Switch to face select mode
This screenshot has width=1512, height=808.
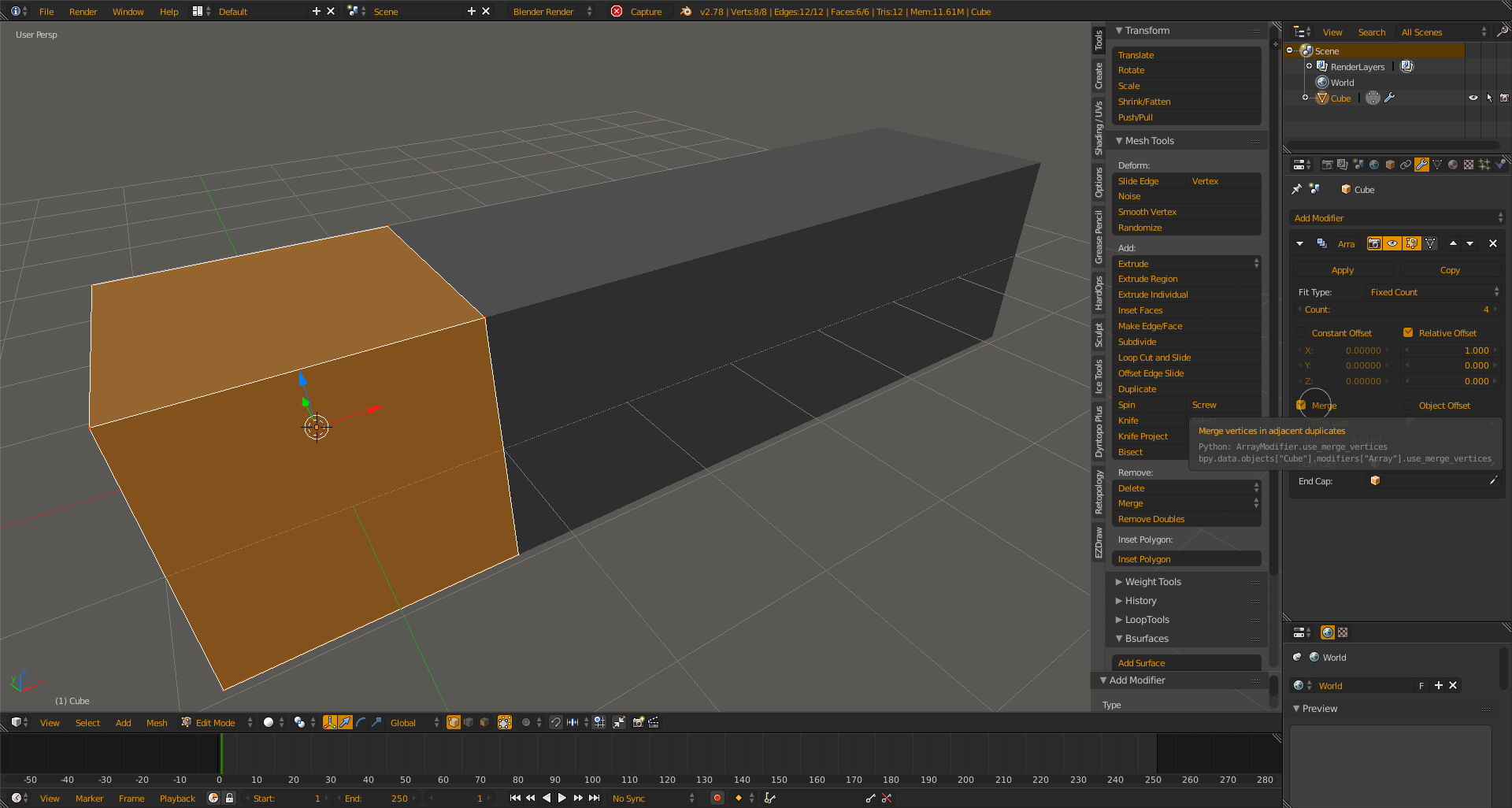(484, 722)
